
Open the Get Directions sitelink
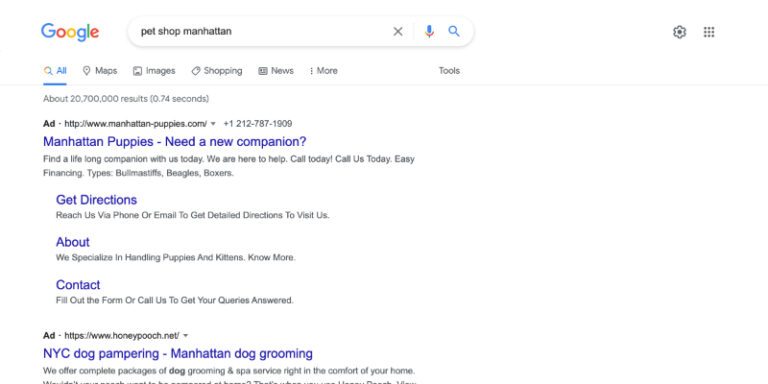[96, 200]
